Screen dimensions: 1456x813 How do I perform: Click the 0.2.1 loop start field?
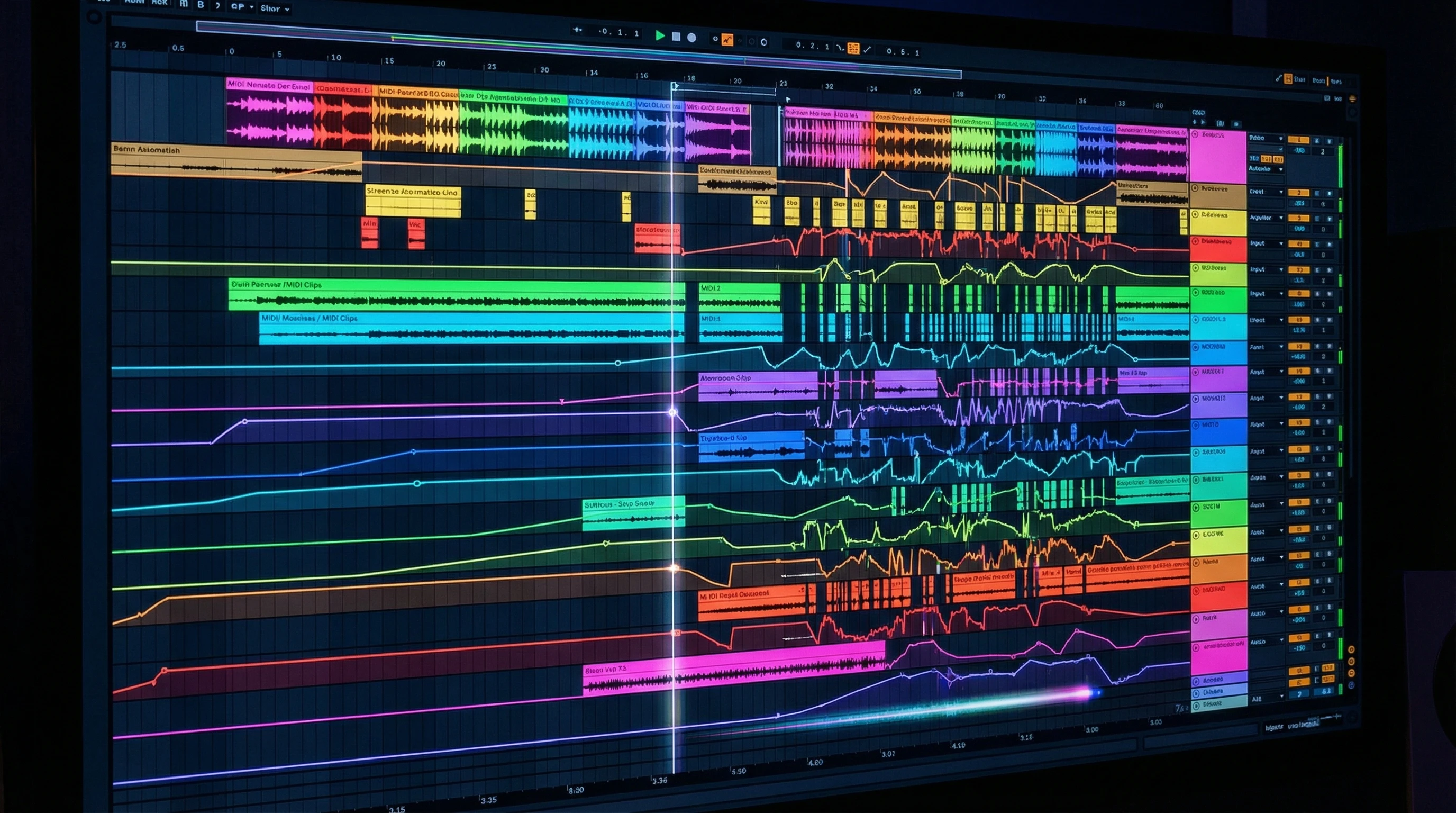coord(812,46)
